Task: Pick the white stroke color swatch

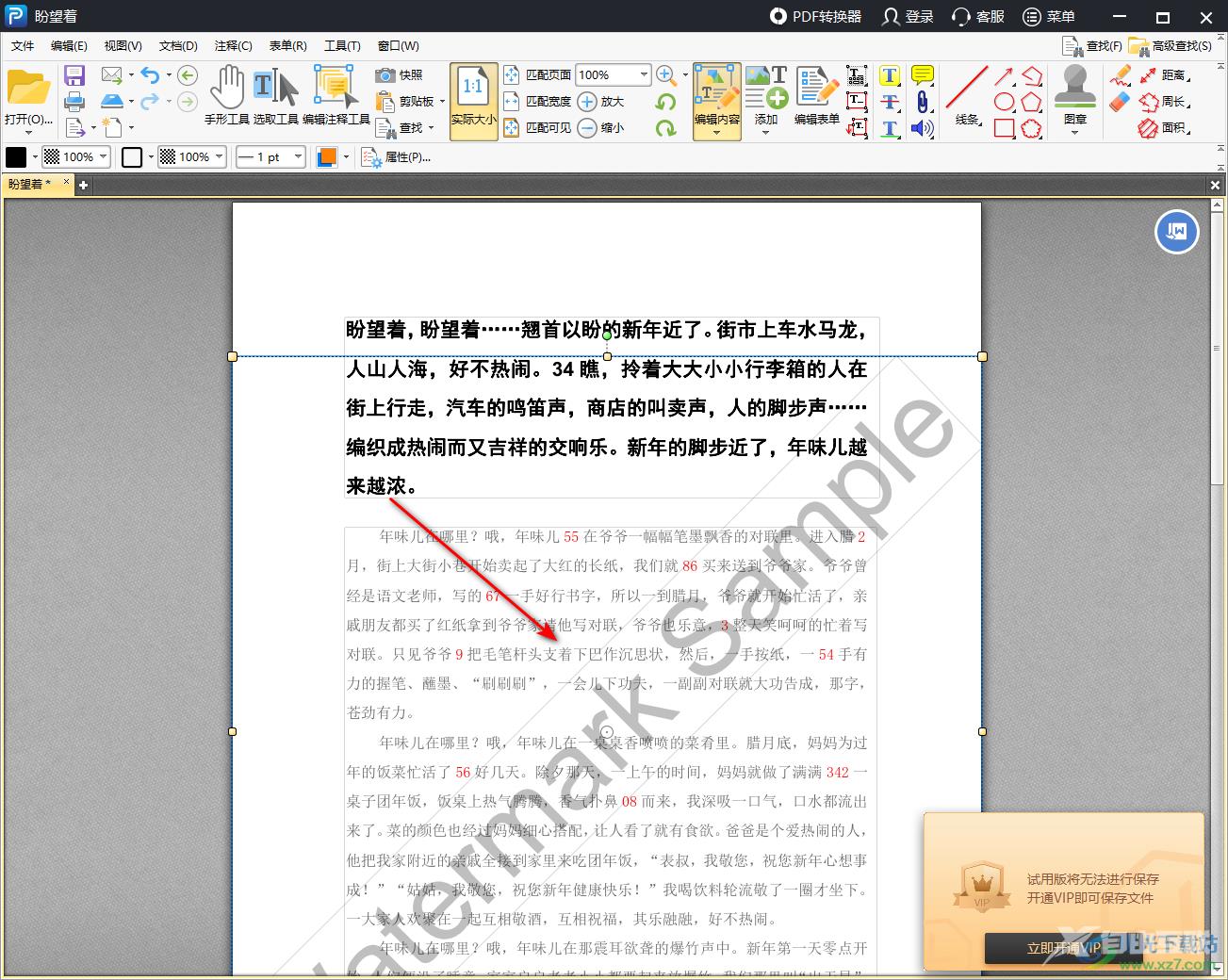Action: [132, 157]
